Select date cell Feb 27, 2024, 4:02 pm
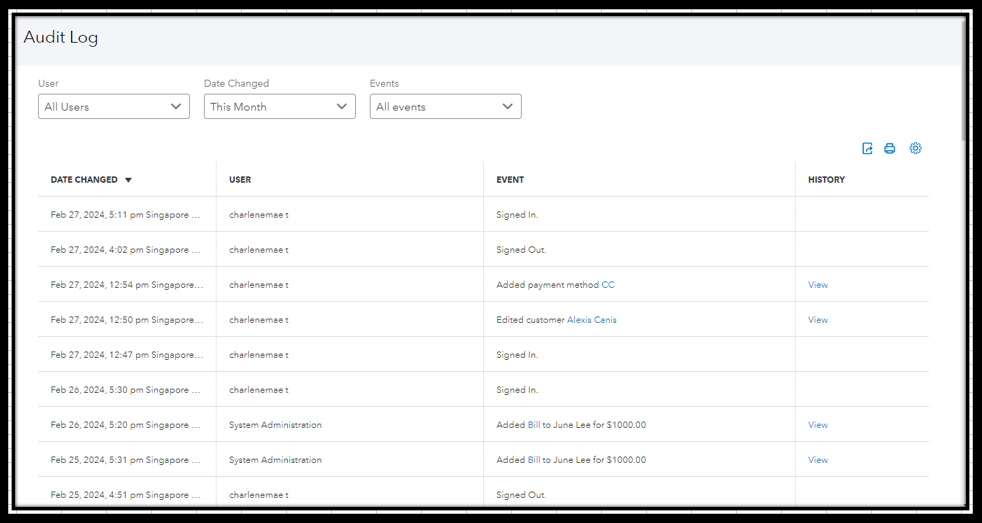Image resolution: width=982 pixels, height=523 pixels. tap(125, 250)
